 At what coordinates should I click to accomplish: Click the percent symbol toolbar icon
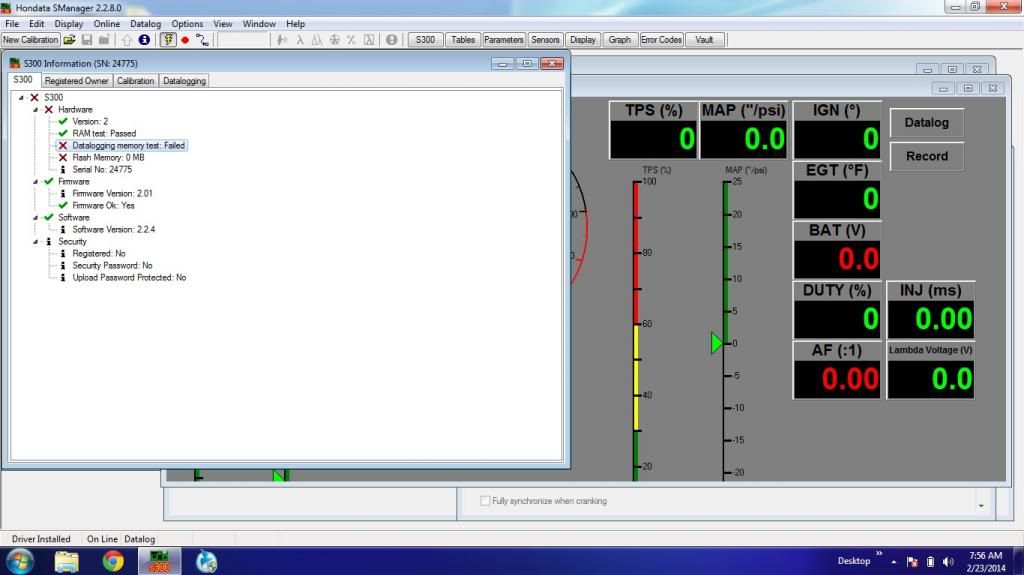(x=351, y=40)
